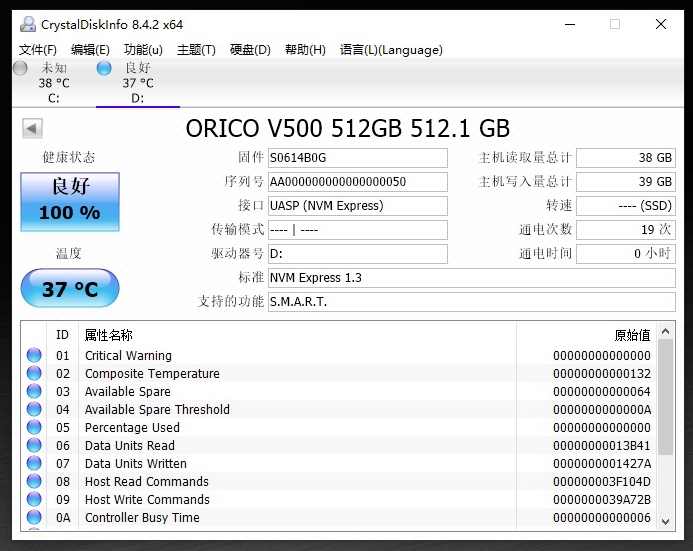The height and width of the screenshot is (551, 693).
Task: Select the Host Read Commands attribute name
Action: [146, 481]
